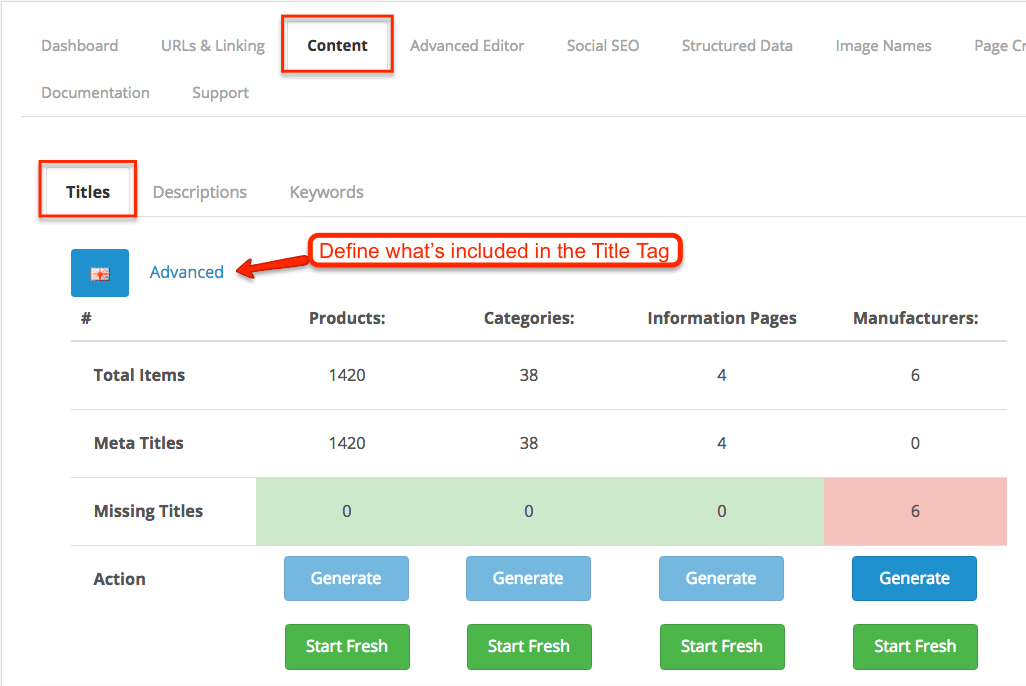Generate titles for Manufacturers
Viewport: 1026px width, 686px height.
pyautogui.click(x=914, y=579)
